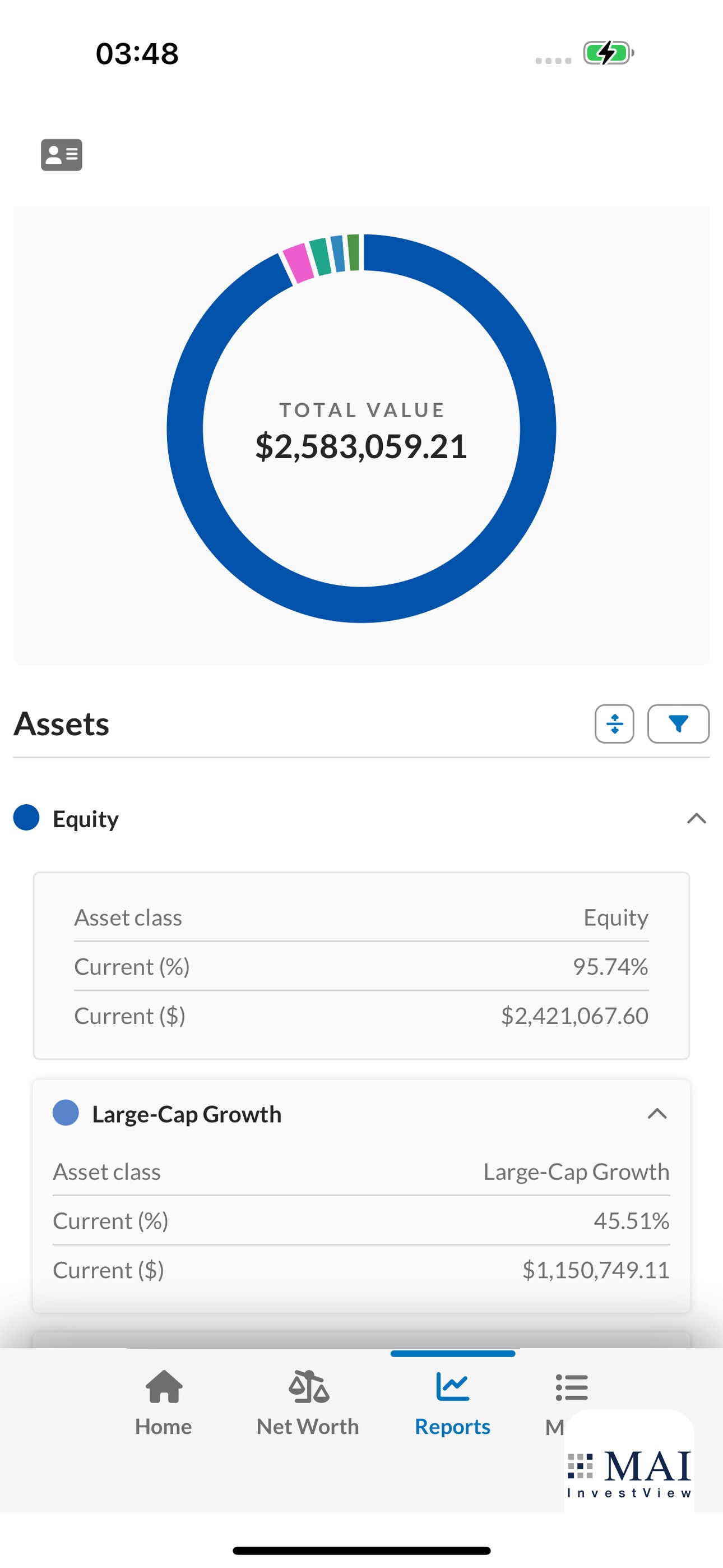This screenshot has height=1568, width=723.
Task: Tap the status bar clock 03:48
Action: pos(137,54)
